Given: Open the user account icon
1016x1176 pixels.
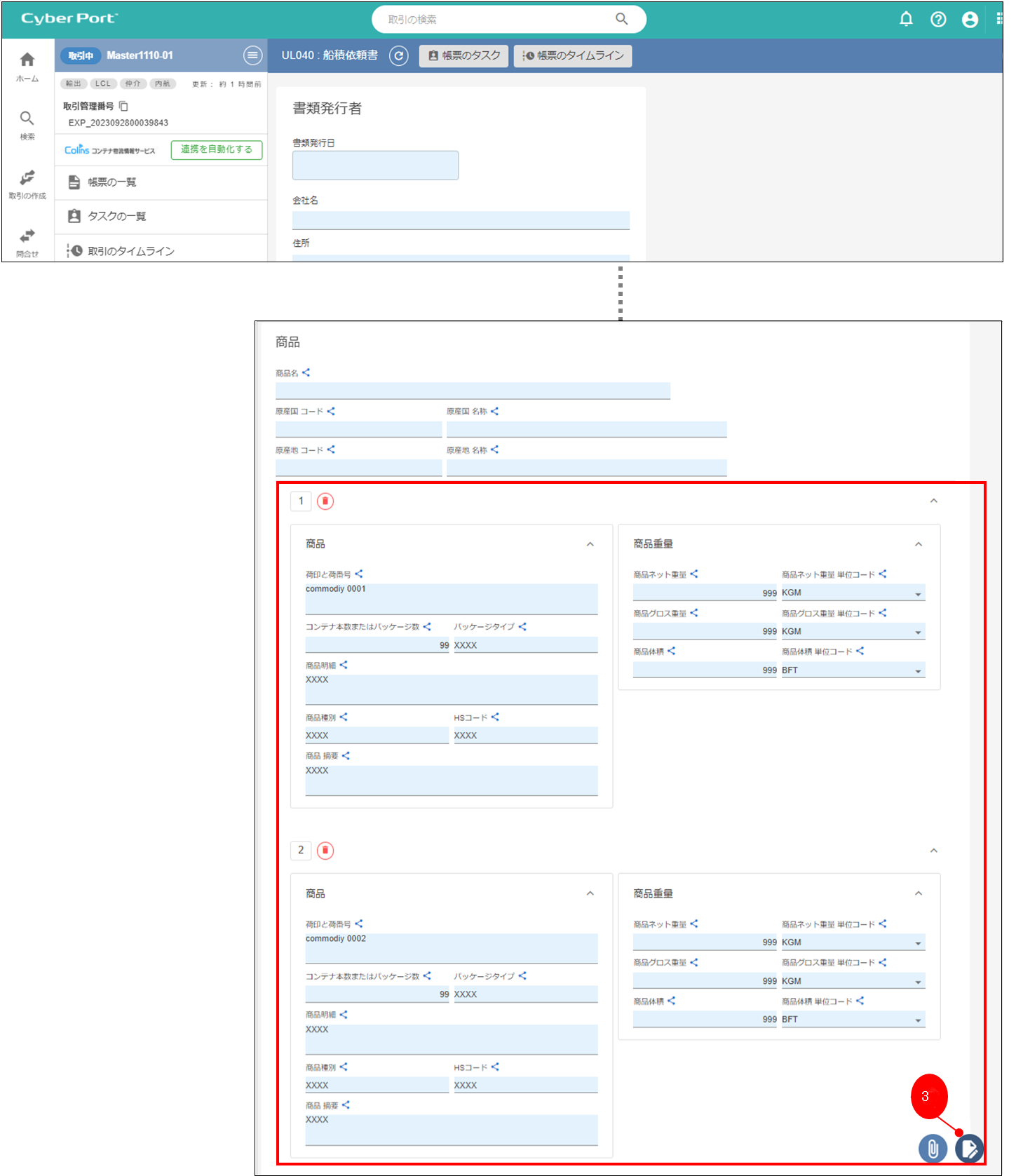Looking at the screenshot, I should 970,20.
